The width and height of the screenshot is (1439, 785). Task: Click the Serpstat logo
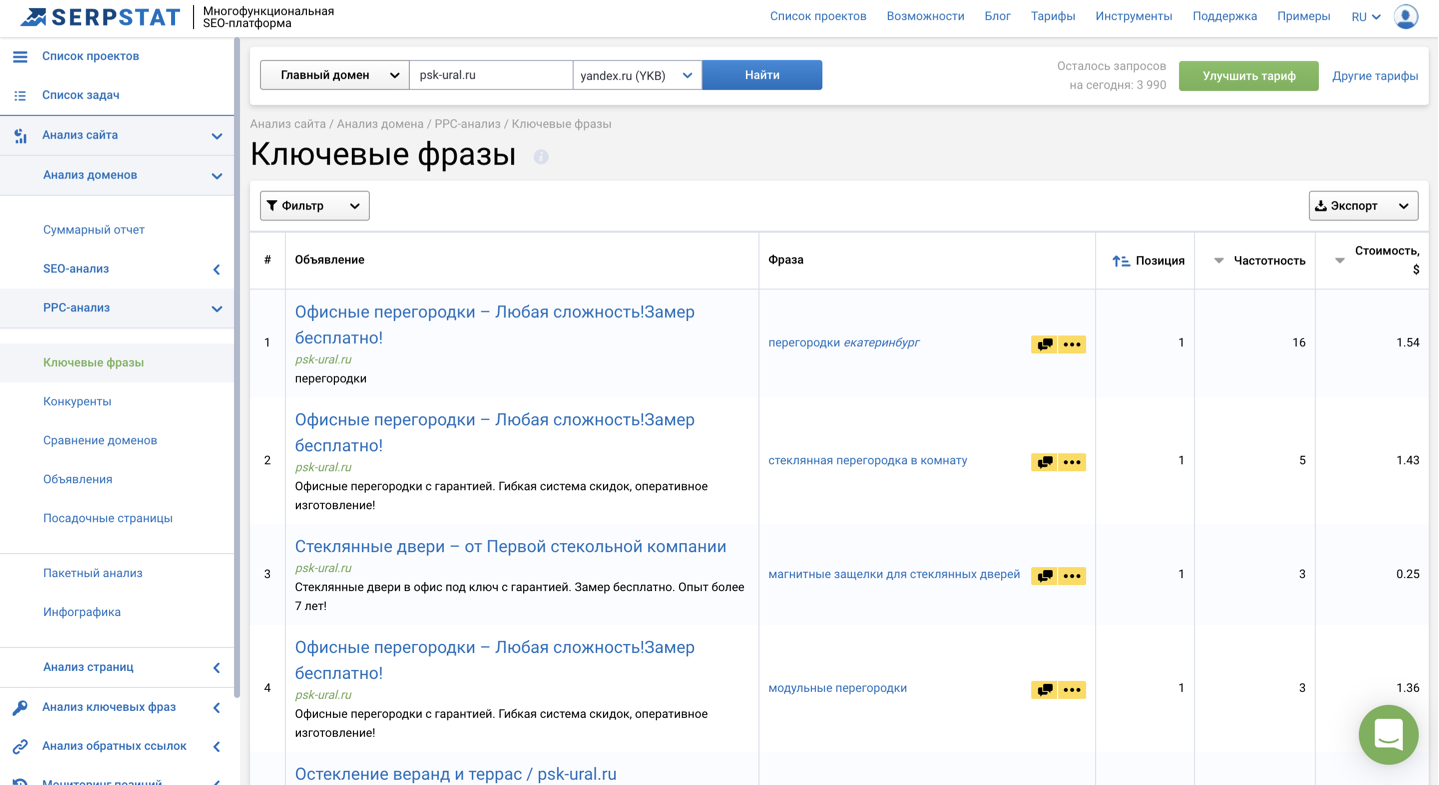point(100,17)
